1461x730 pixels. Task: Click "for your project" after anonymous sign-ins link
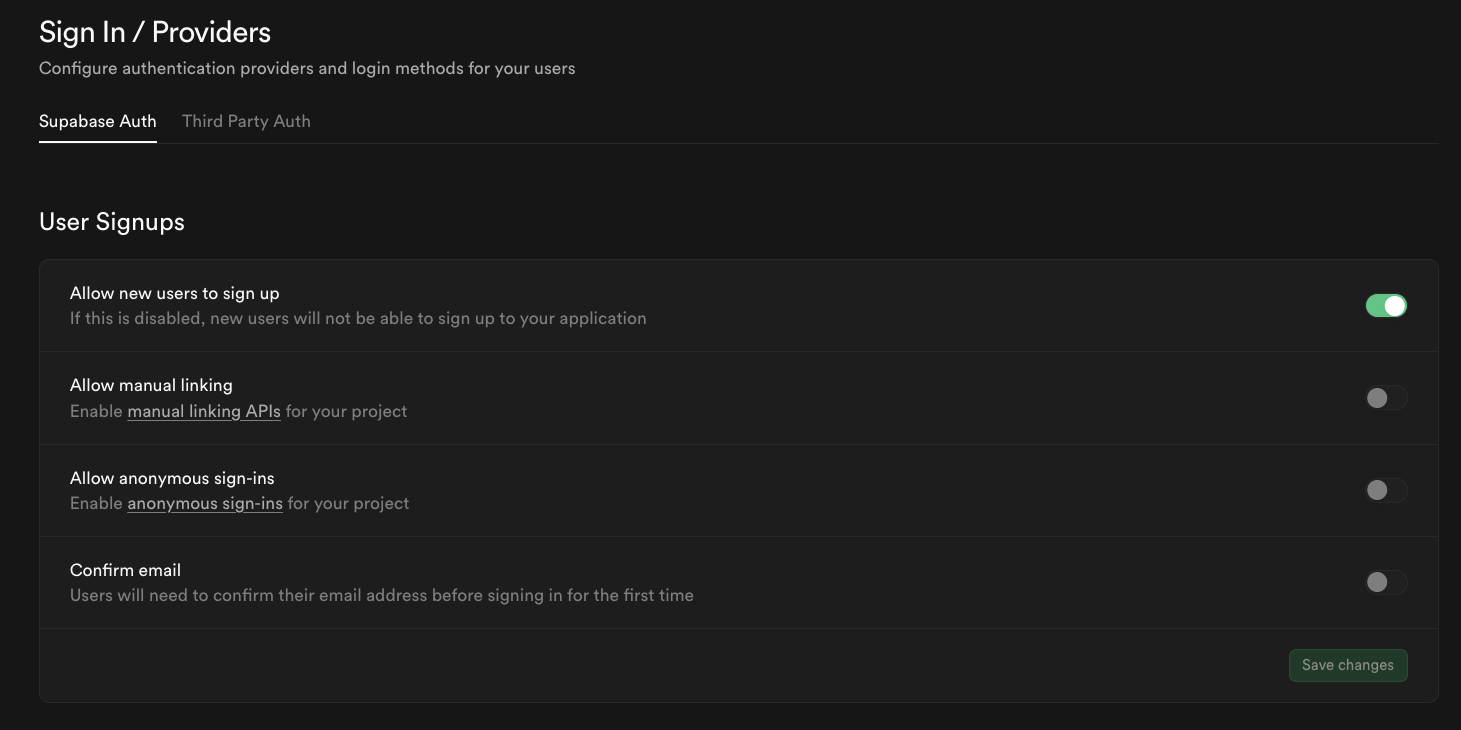tap(348, 503)
